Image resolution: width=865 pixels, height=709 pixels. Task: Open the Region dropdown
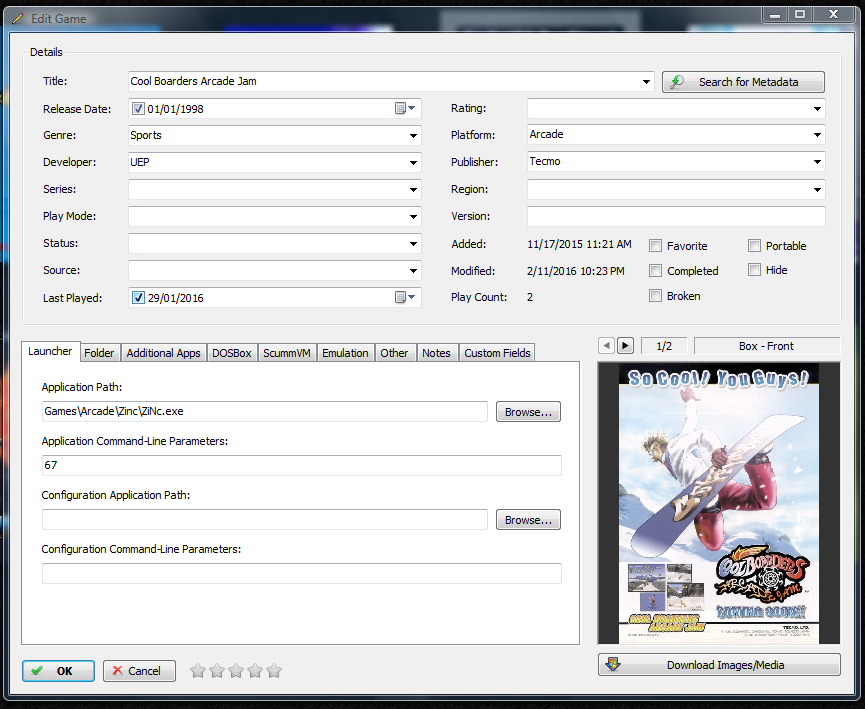[x=817, y=190]
